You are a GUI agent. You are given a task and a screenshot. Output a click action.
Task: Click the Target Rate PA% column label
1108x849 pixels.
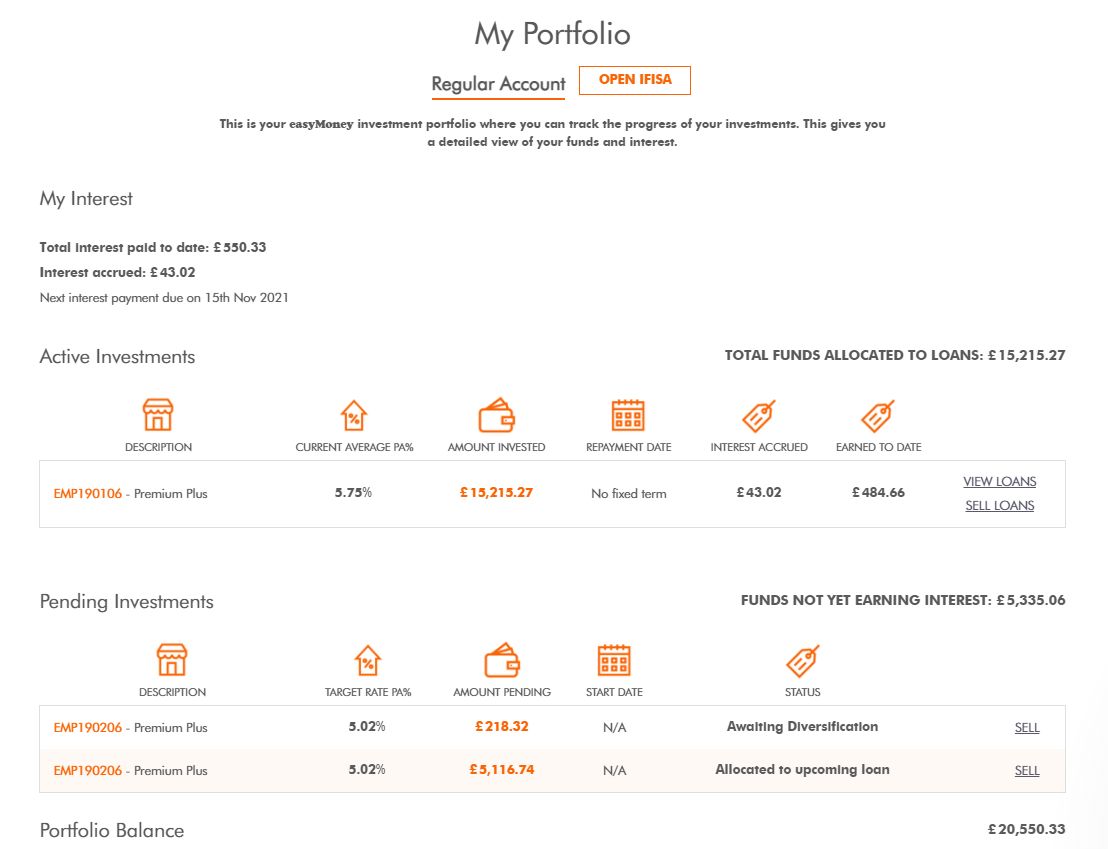click(x=367, y=693)
